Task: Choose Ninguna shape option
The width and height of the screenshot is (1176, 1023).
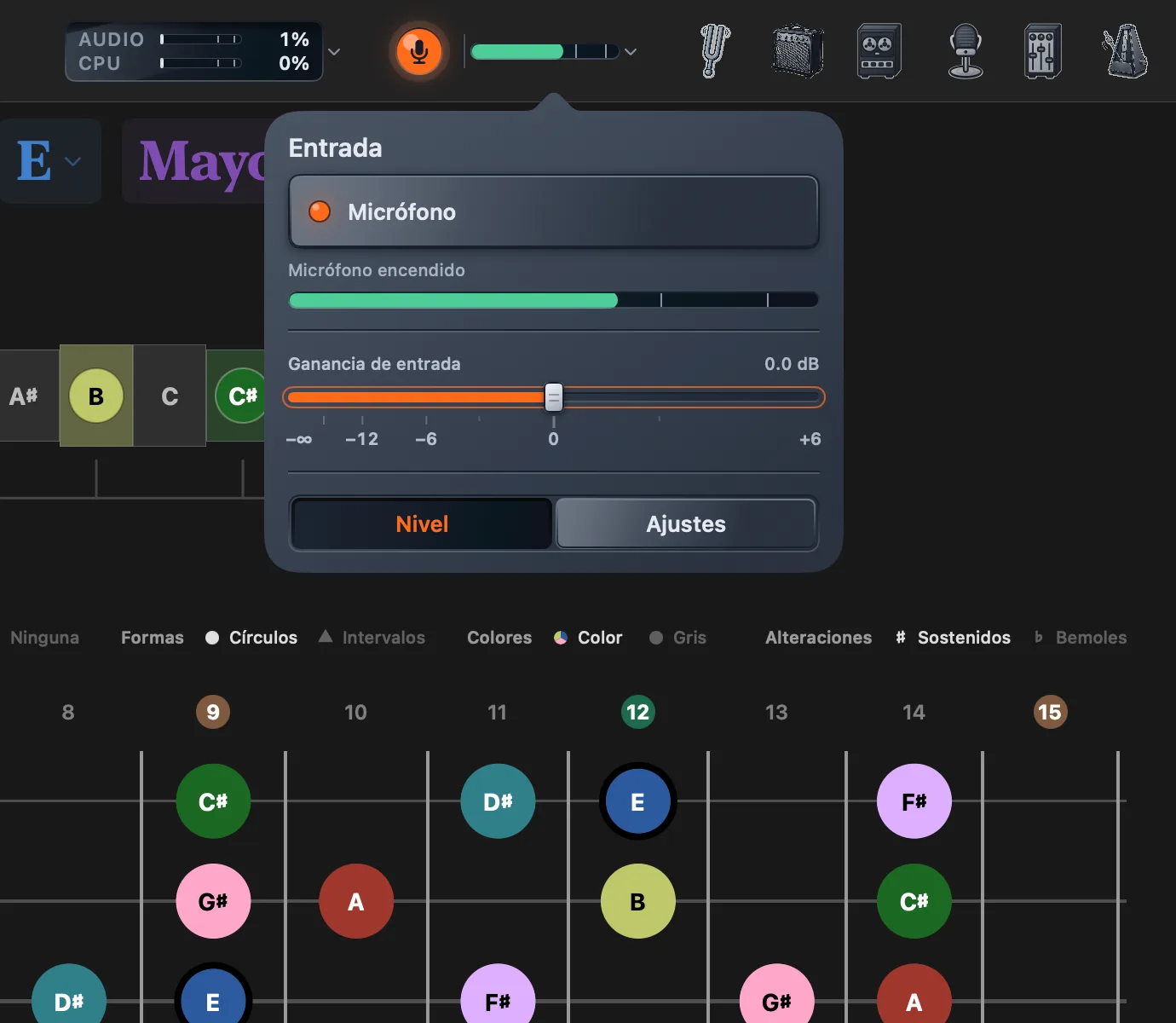Action: pos(44,638)
